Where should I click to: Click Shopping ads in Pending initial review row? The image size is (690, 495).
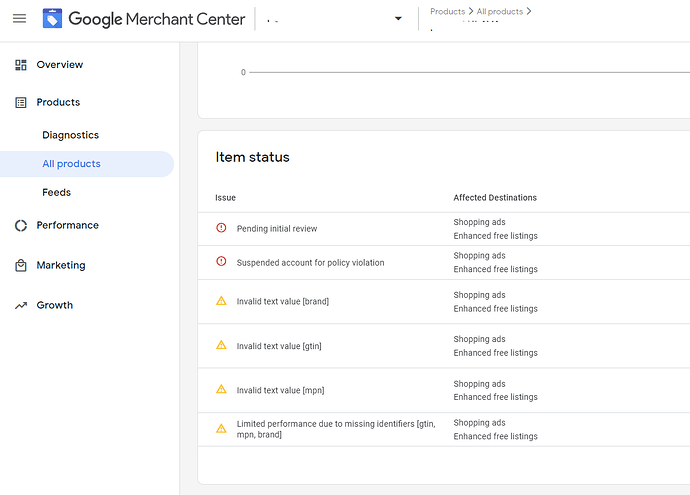click(479, 222)
